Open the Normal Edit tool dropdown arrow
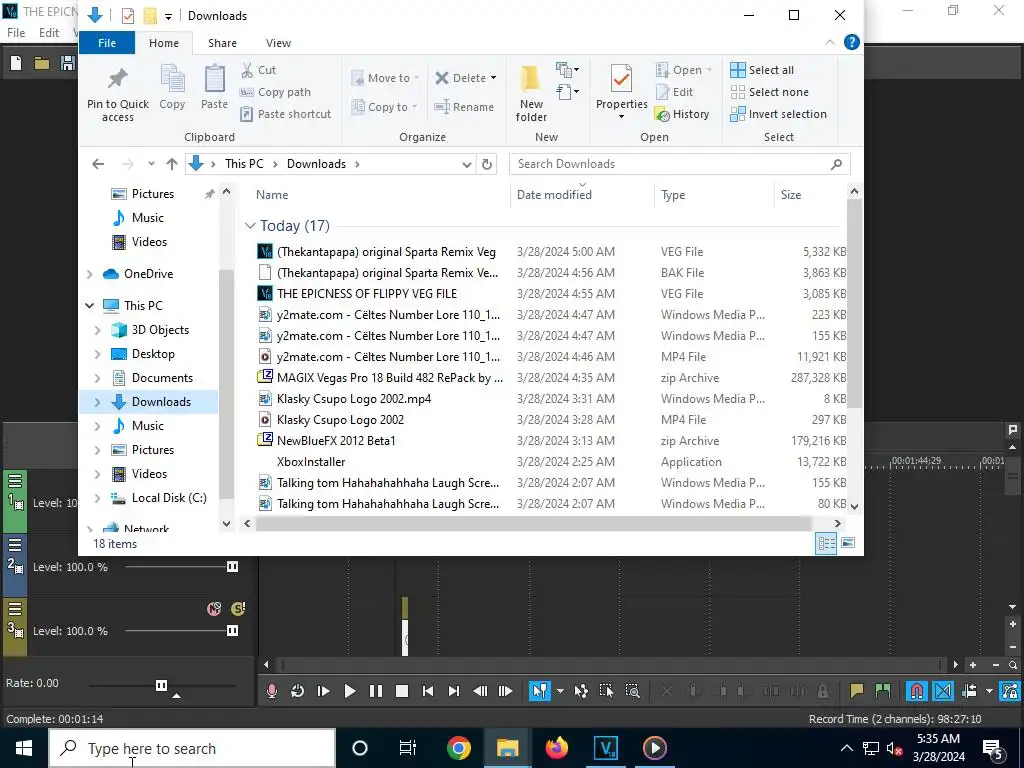 tap(560, 691)
